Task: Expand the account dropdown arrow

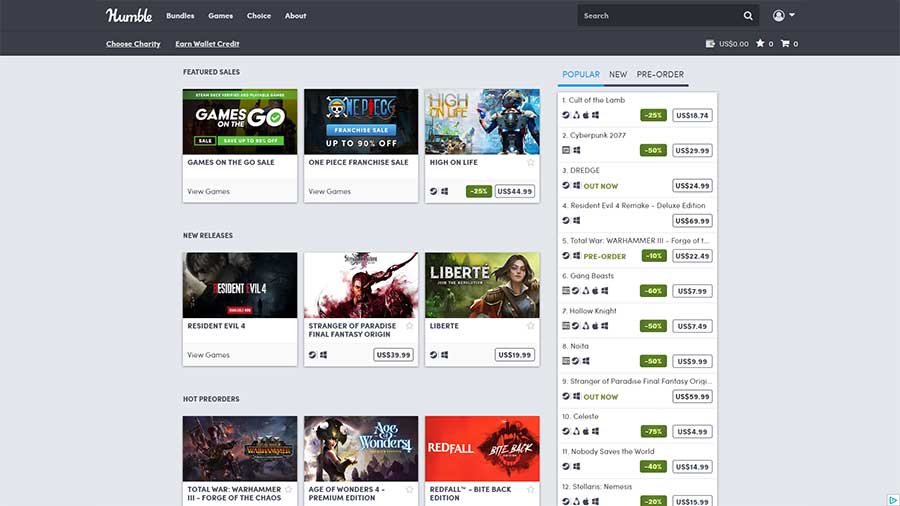Action: tap(792, 15)
